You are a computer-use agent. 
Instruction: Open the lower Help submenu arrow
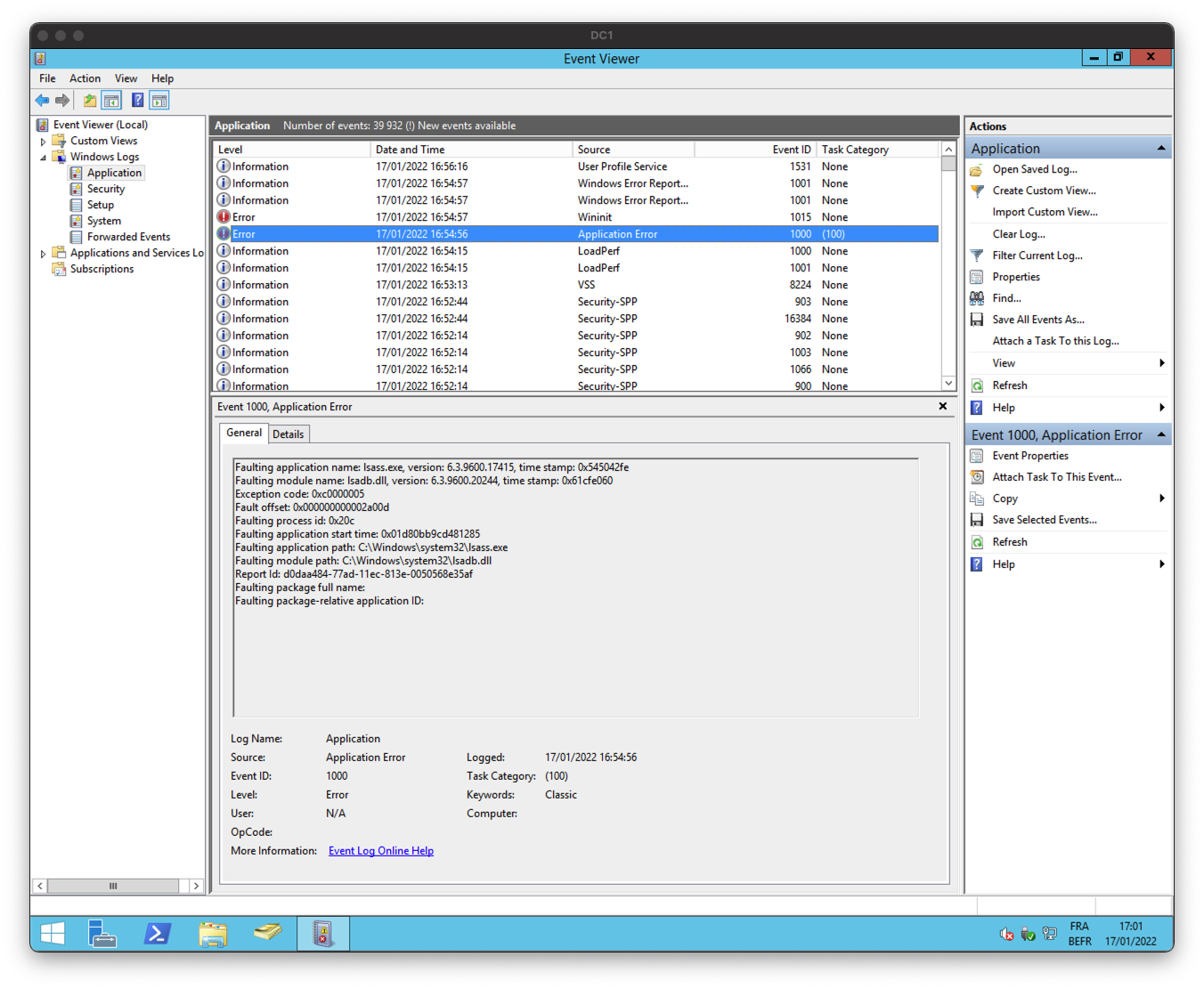[x=1162, y=564]
